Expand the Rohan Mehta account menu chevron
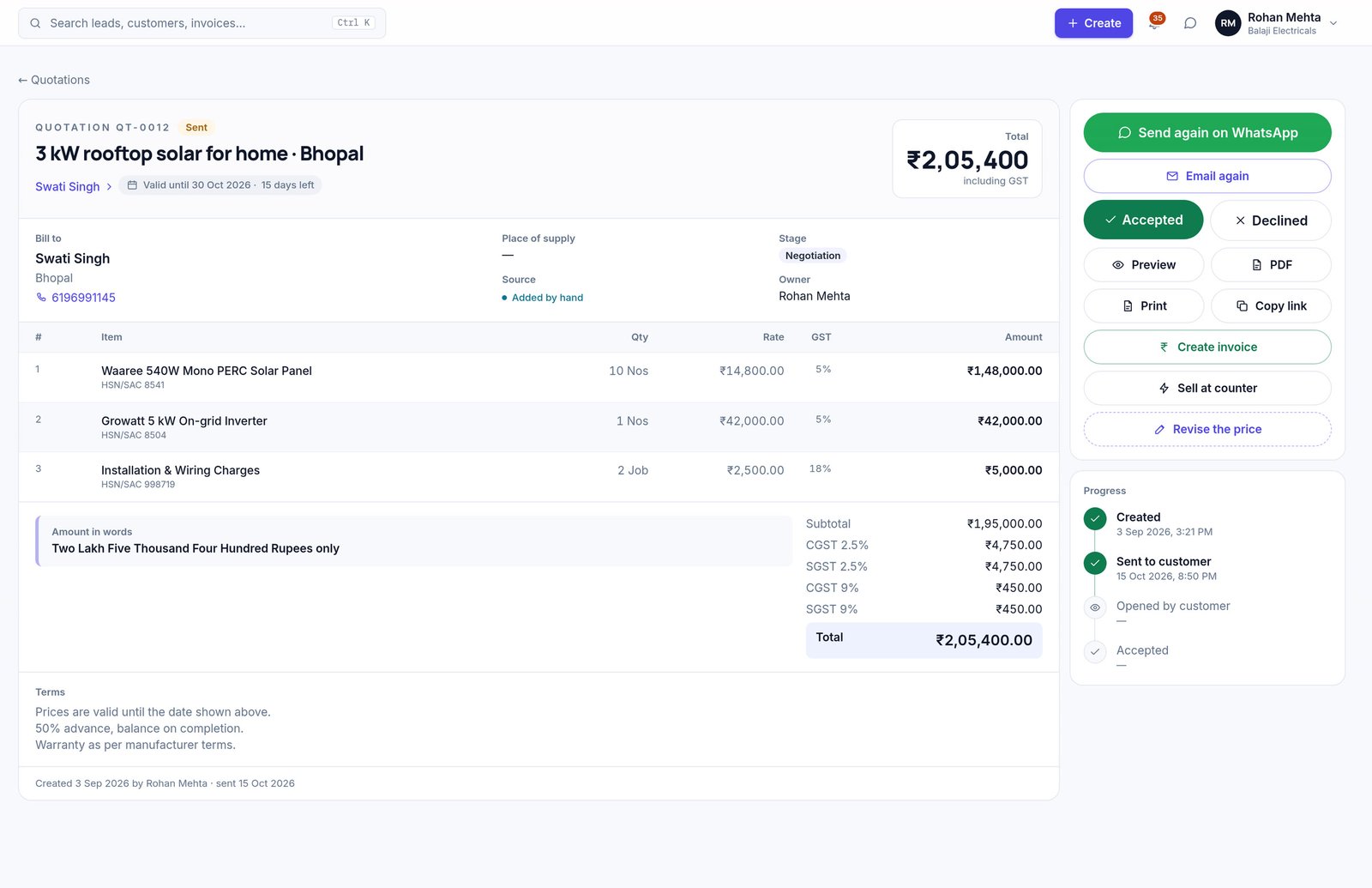1372x888 pixels. click(x=1333, y=23)
